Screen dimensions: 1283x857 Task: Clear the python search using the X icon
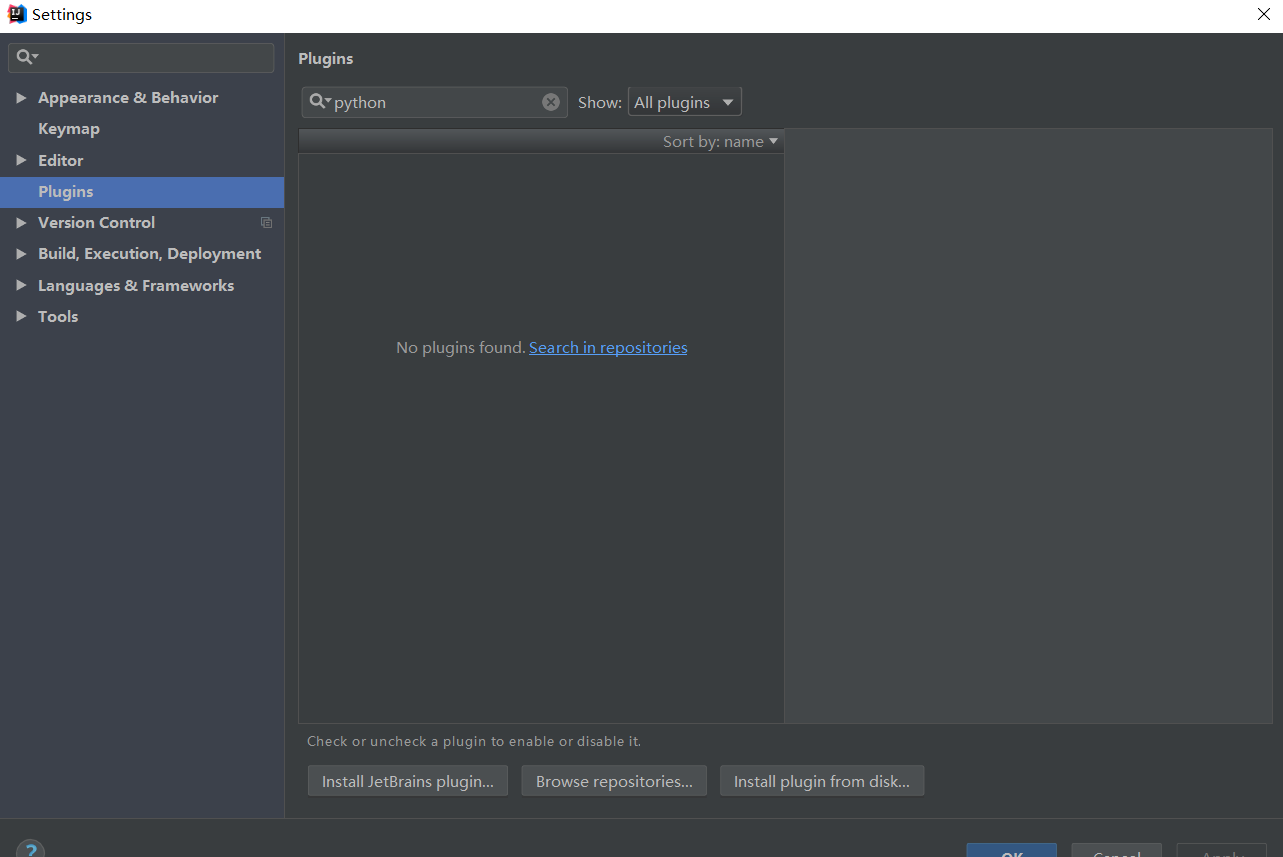click(x=551, y=101)
